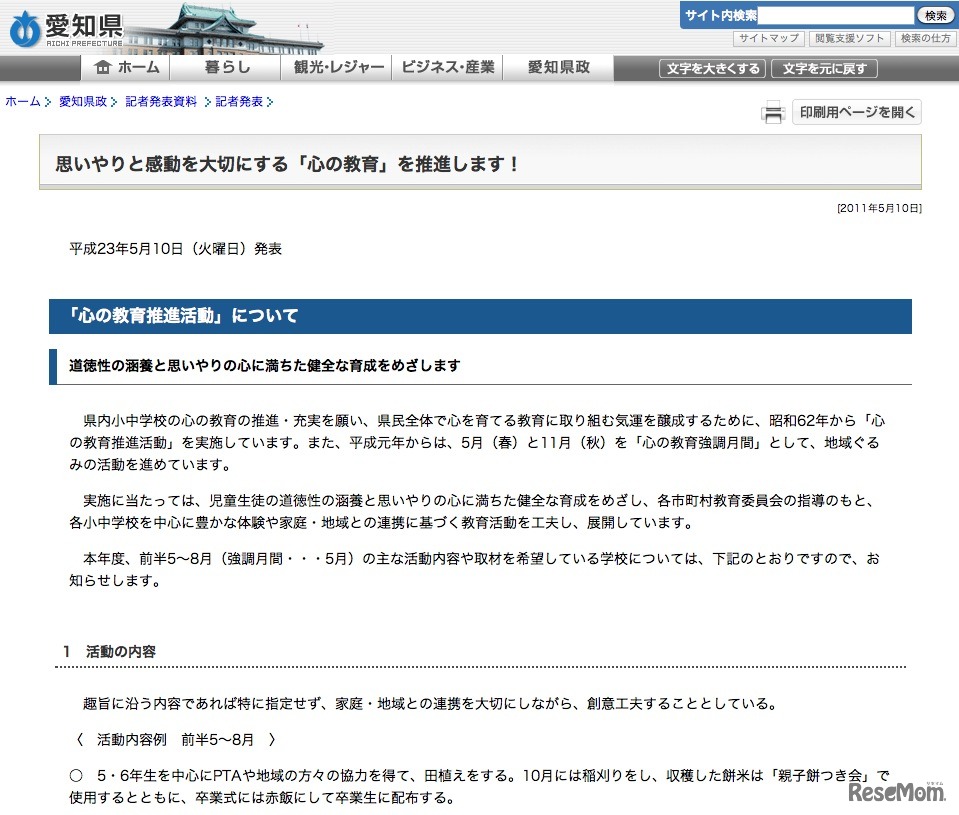Click the 検索の仕方 help button
959x815 pixels.
(925, 39)
